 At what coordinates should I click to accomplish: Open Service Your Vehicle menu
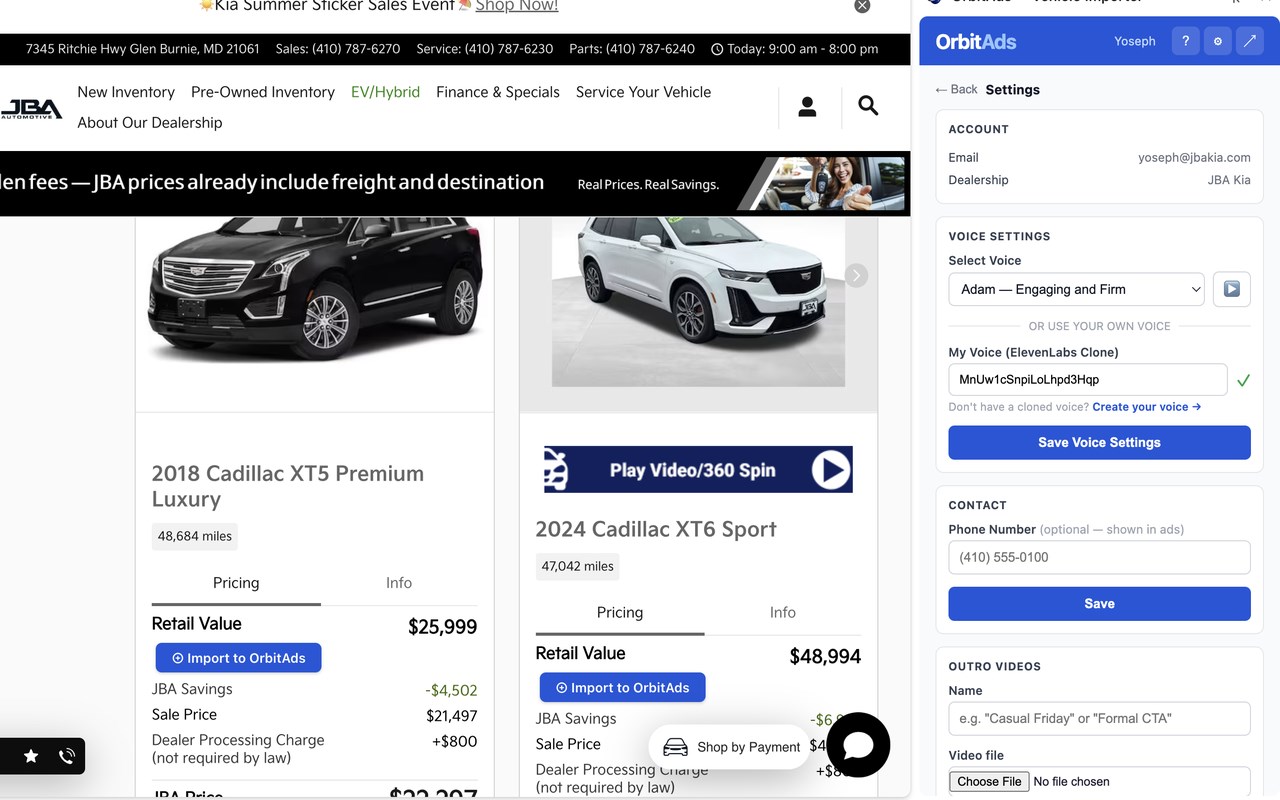coord(644,92)
